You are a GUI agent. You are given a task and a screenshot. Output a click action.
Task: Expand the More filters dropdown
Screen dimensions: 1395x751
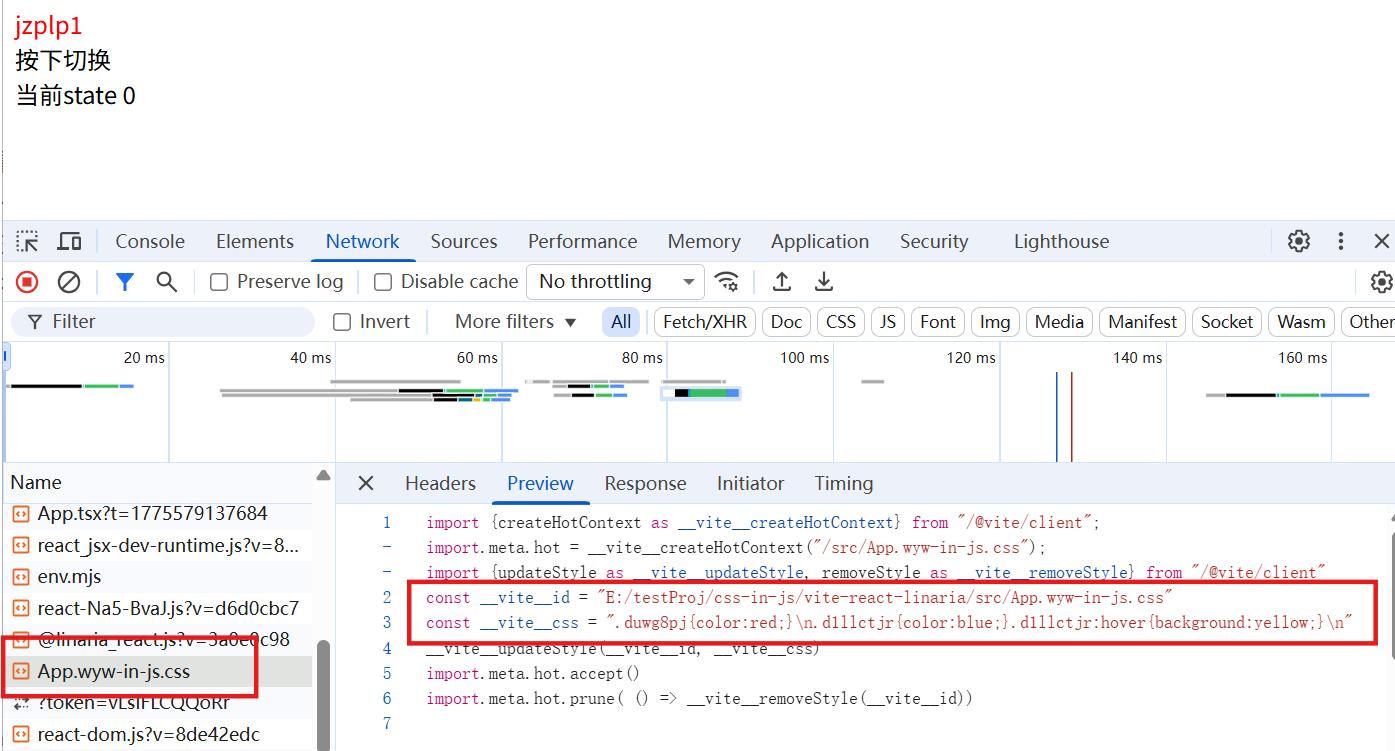(515, 322)
